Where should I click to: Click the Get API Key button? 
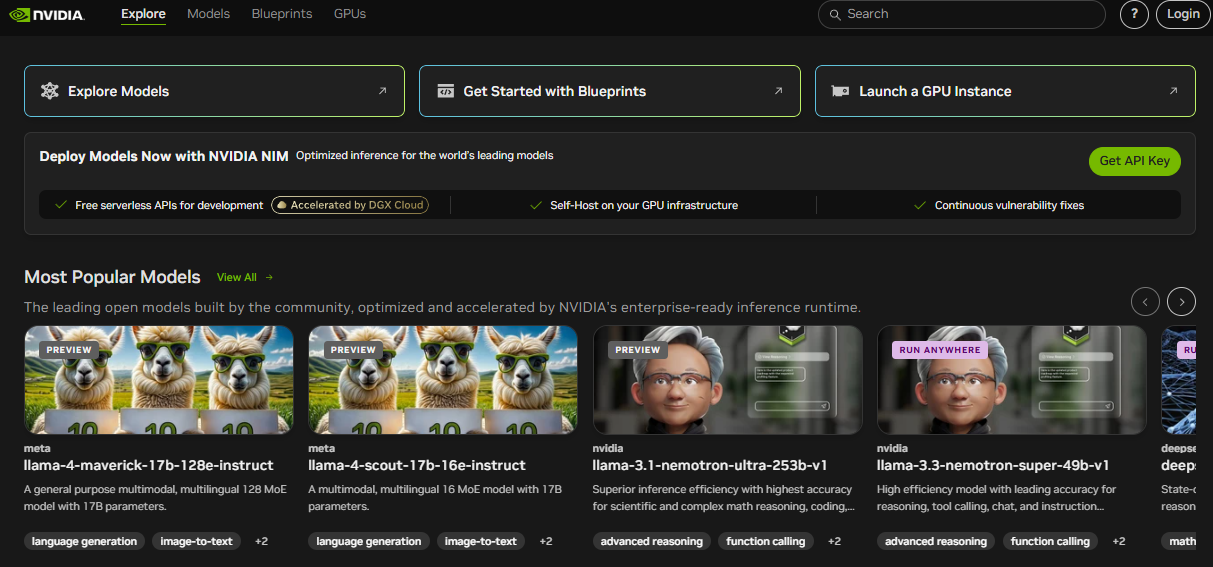(x=1134, y=161)
